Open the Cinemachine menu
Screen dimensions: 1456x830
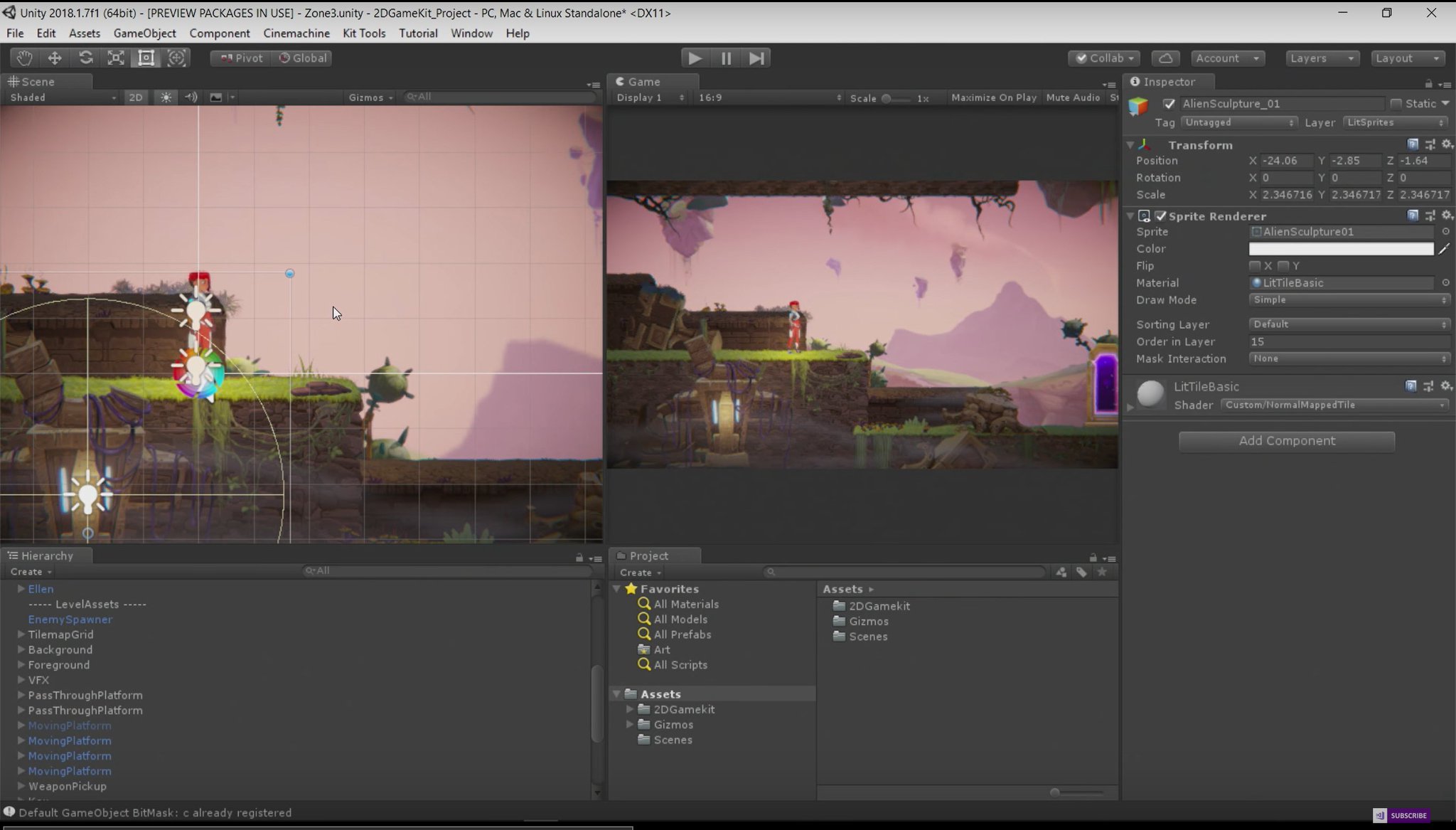click(296, 33)
